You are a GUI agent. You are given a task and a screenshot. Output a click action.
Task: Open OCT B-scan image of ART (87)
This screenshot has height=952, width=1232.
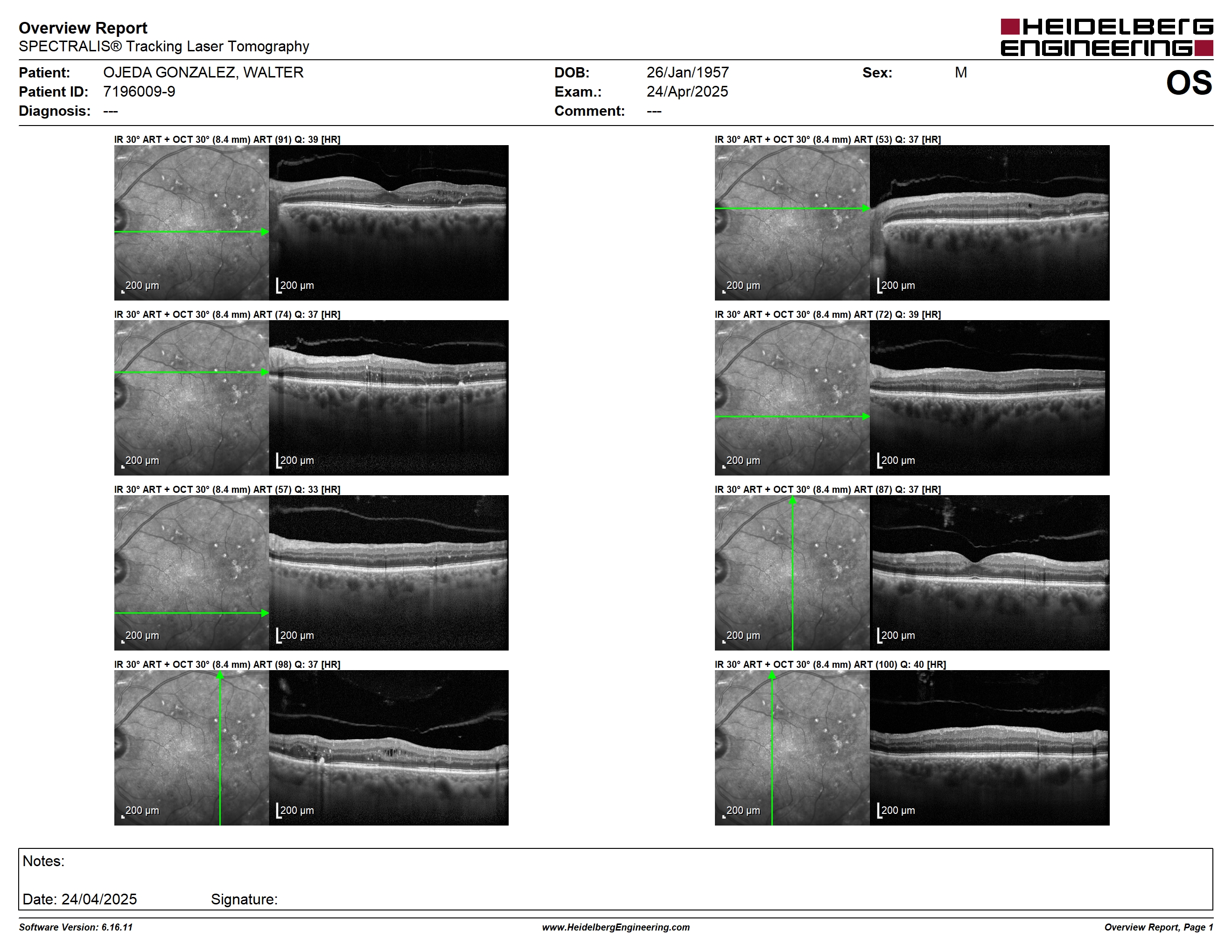coord(989,573)
